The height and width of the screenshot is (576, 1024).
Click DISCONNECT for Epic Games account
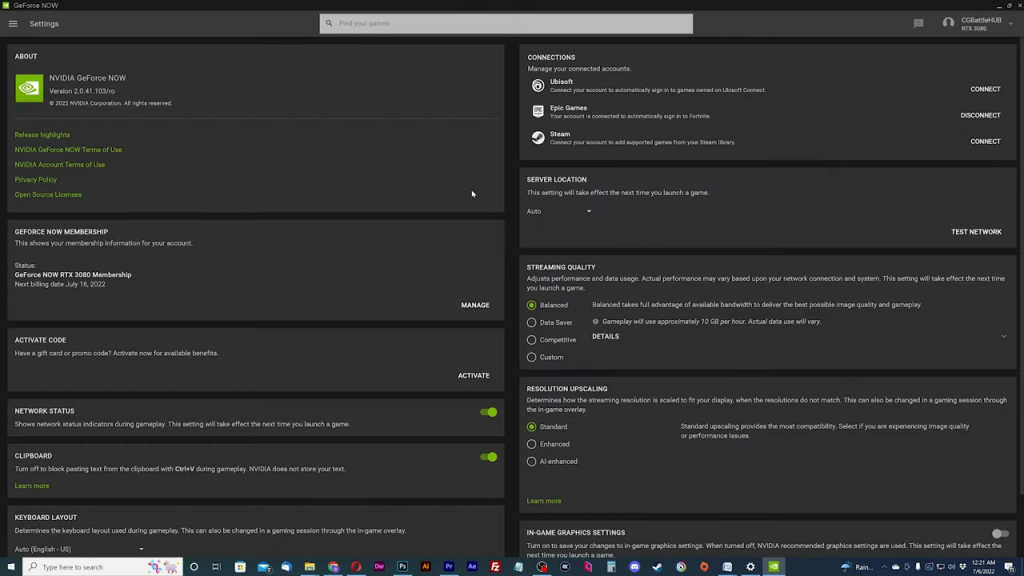click(x=980, y=115)
